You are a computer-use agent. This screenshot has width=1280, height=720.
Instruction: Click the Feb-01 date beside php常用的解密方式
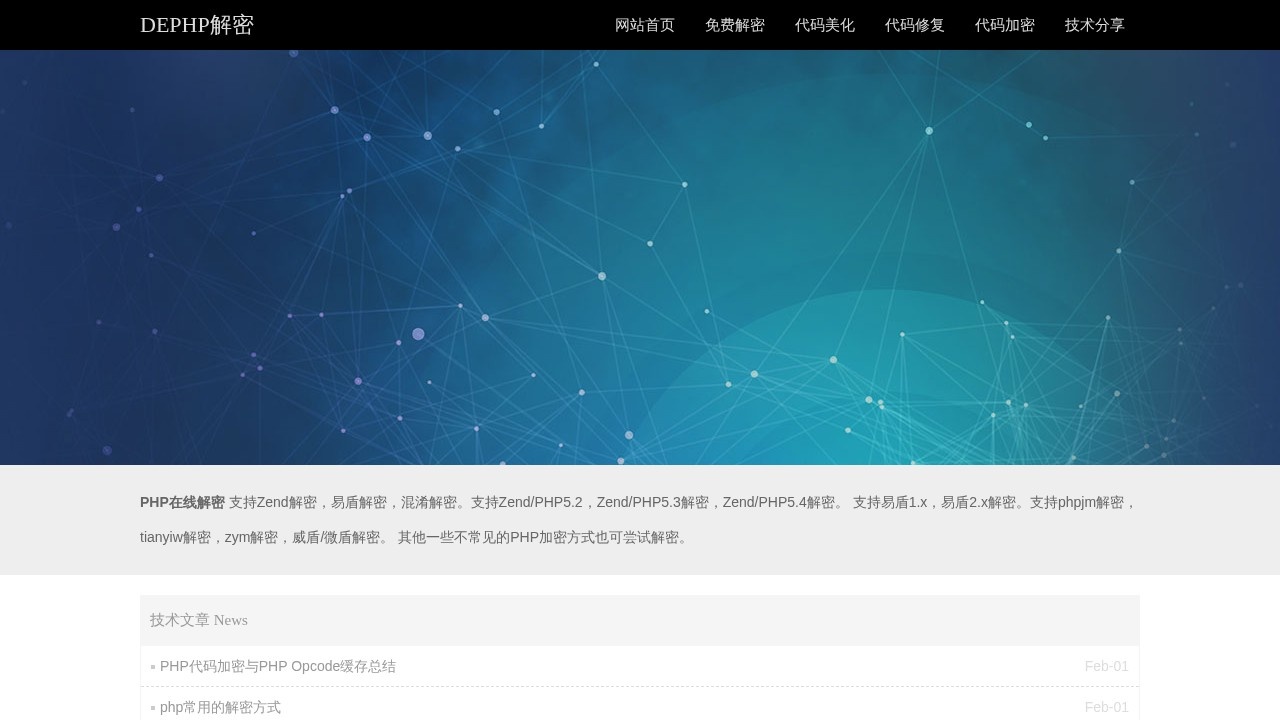[1106, 707]
